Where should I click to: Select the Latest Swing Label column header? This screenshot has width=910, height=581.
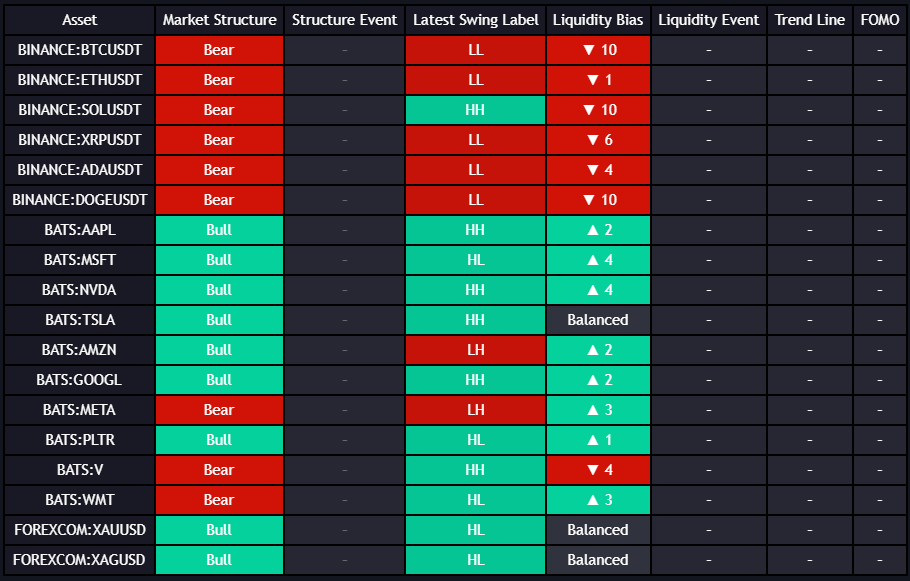pyautogui.click(x=475, y=20)
